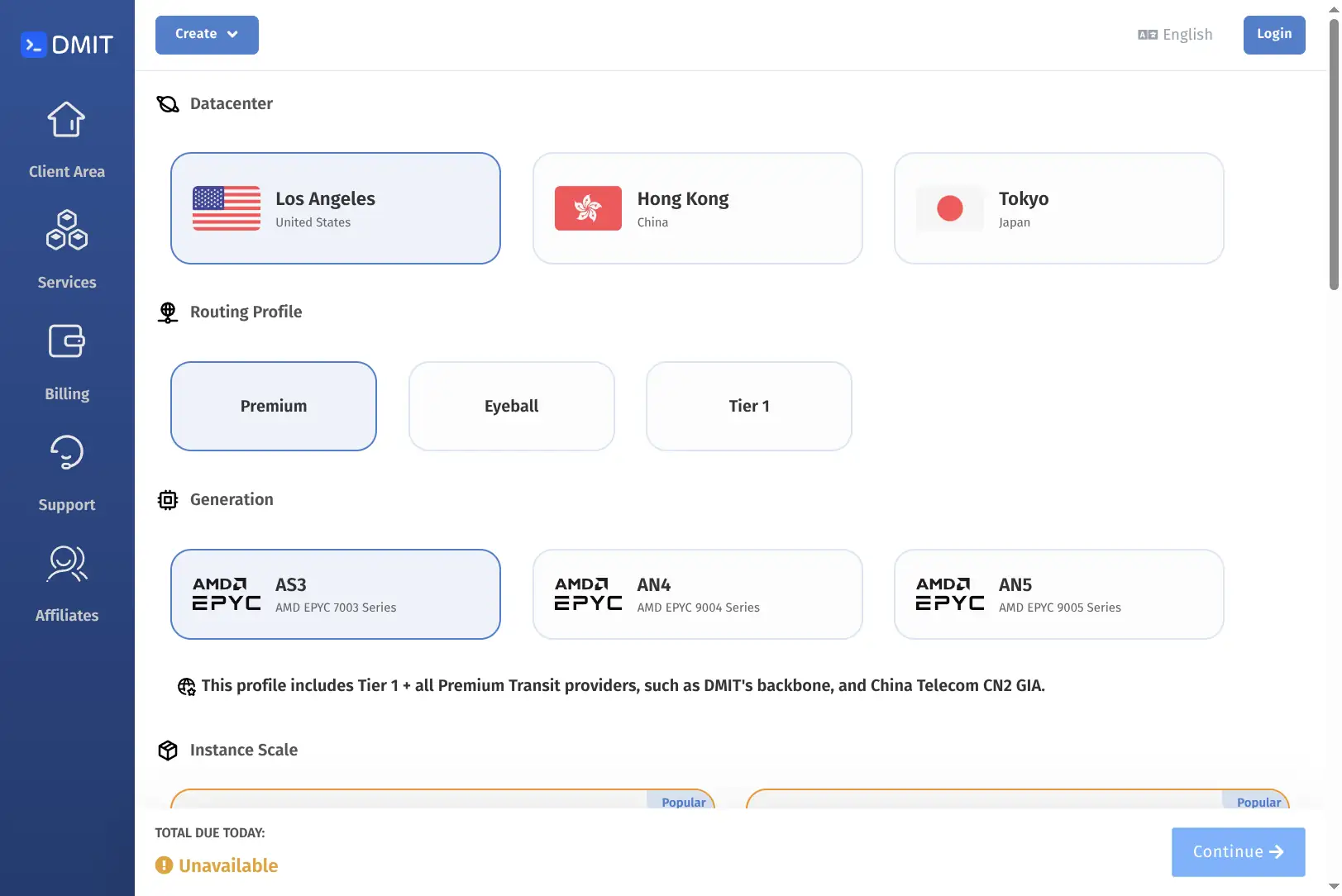
Task: Select Los Angeles datacenter
Action: click(x=336, y=208)
